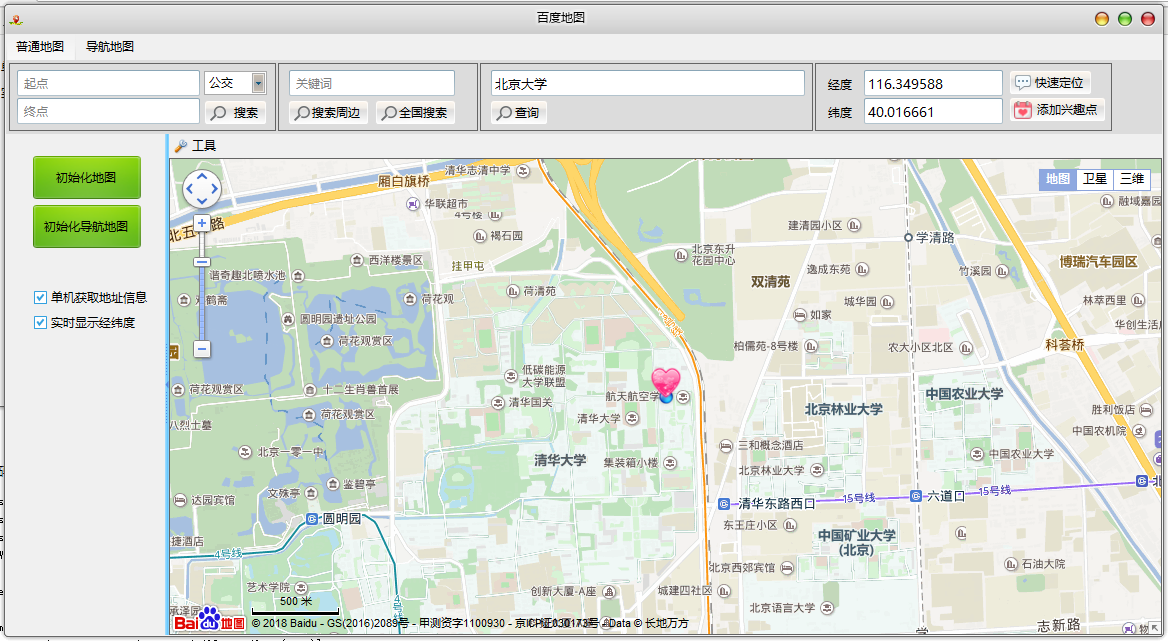Click the 全国搜索 nationwide search button
Screen dimensions: 1168x641
416,112
